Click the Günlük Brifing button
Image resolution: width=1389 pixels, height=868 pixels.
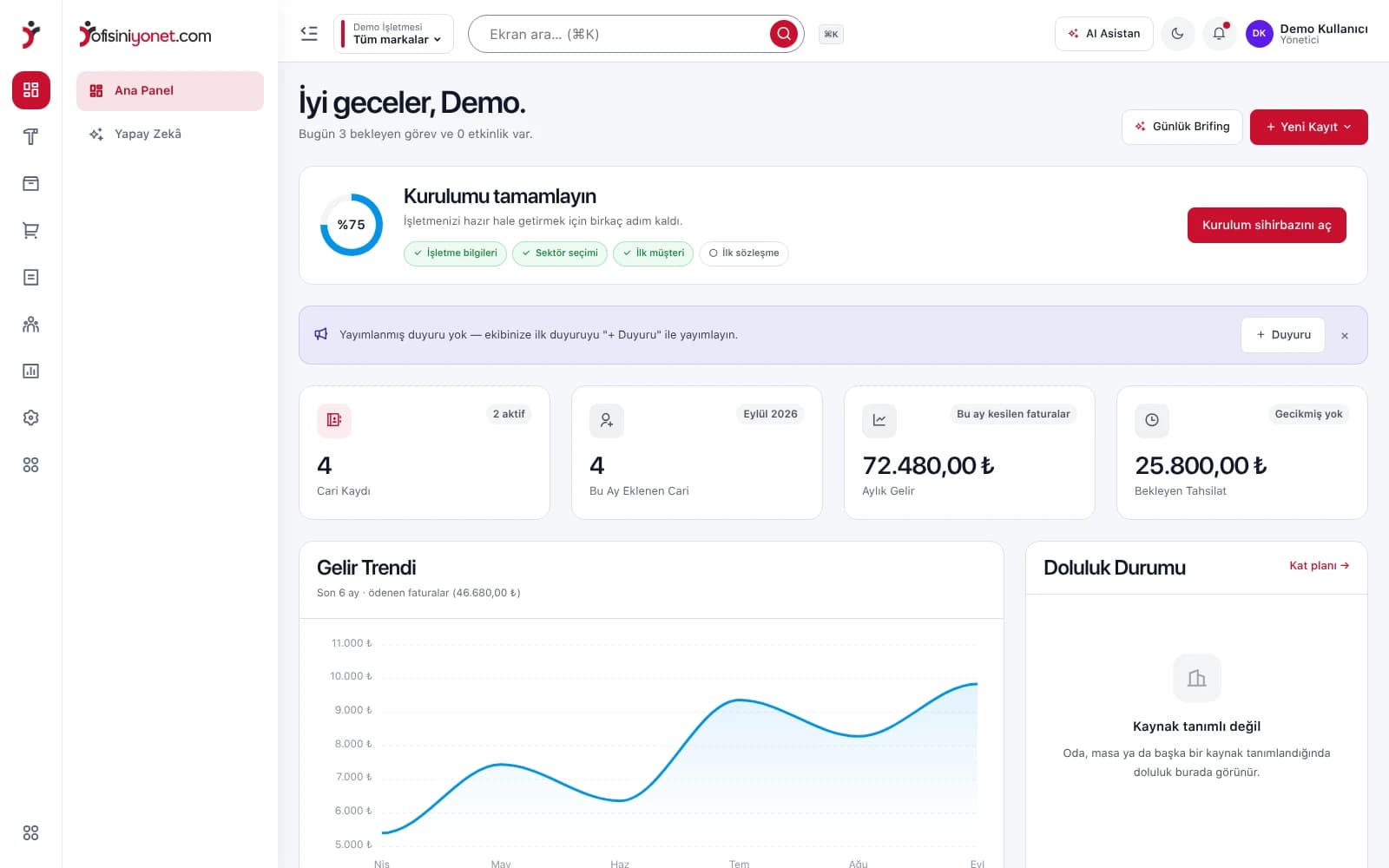click(x=1182, y=127)
